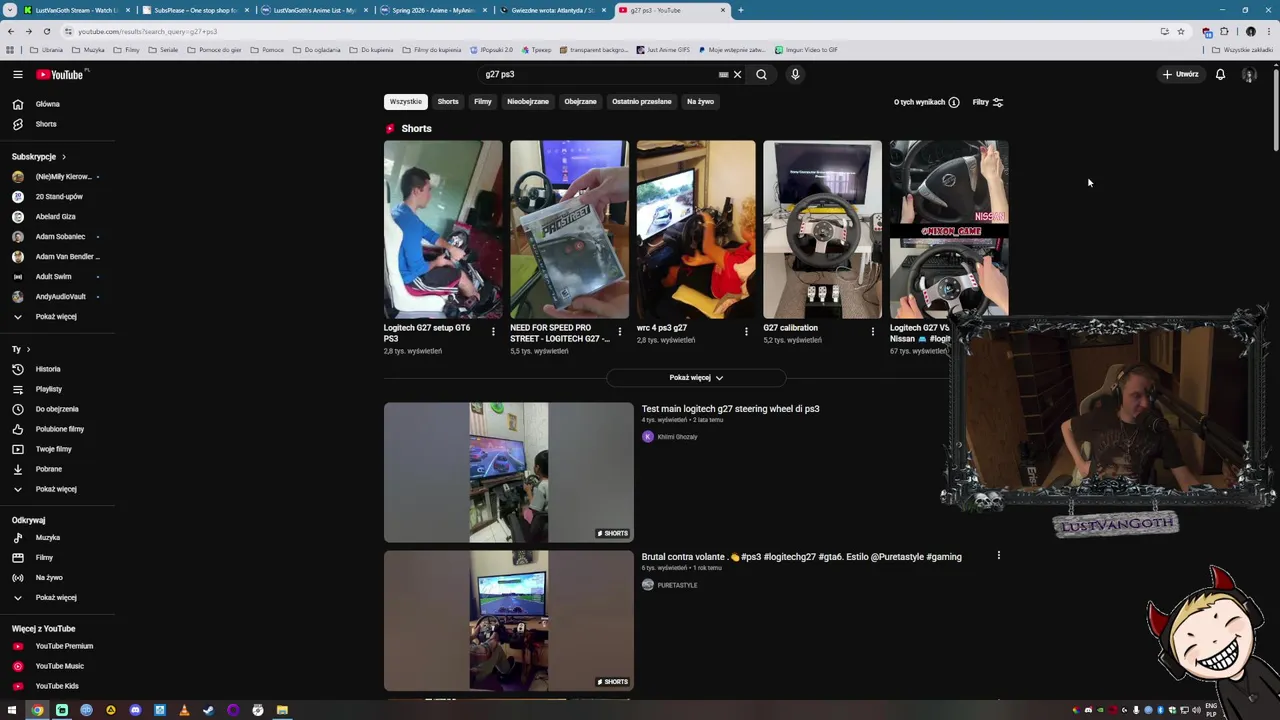Open Chrome icon in the taskbar

click(37, 710)
